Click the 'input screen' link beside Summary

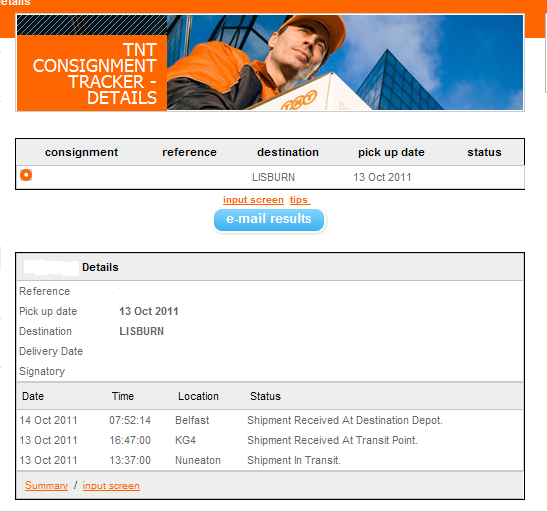[x=111, y=485]
